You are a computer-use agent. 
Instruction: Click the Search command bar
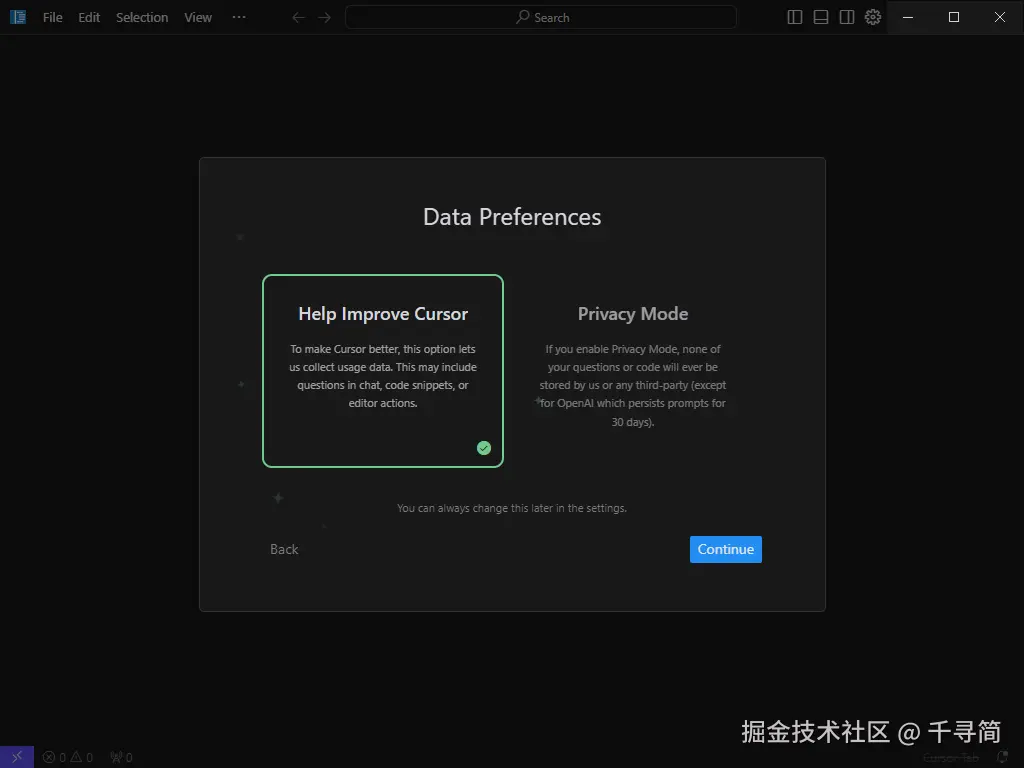(541, 18)
